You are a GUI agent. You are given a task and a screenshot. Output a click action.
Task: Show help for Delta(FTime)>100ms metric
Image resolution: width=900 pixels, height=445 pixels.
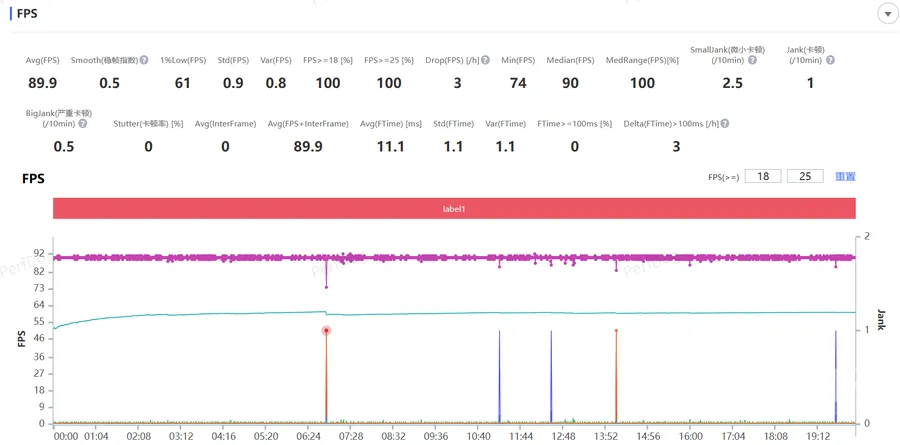pos(725,123)
